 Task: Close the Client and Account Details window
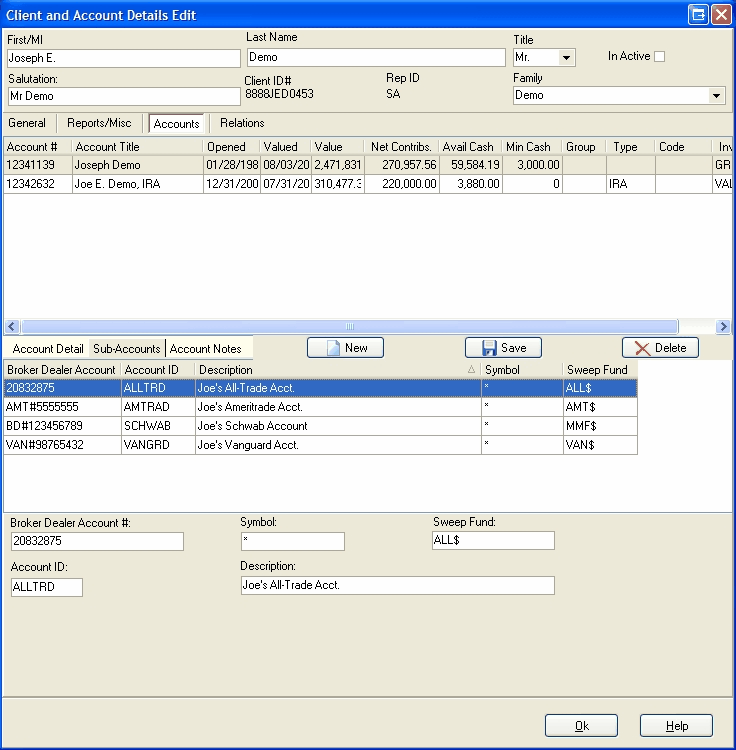pyautogui.click(x=720, y=14)
